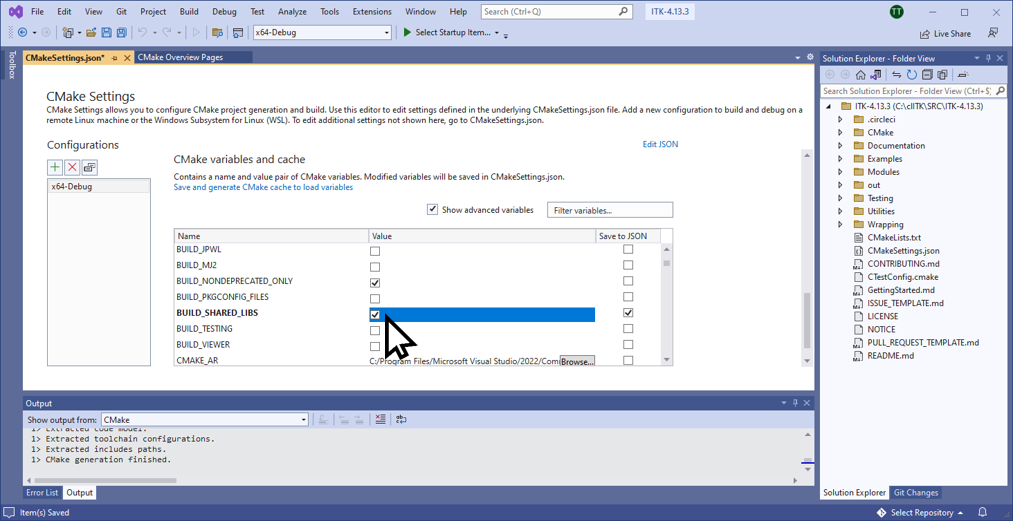Expand the Modules folder

tap(840, 172)
